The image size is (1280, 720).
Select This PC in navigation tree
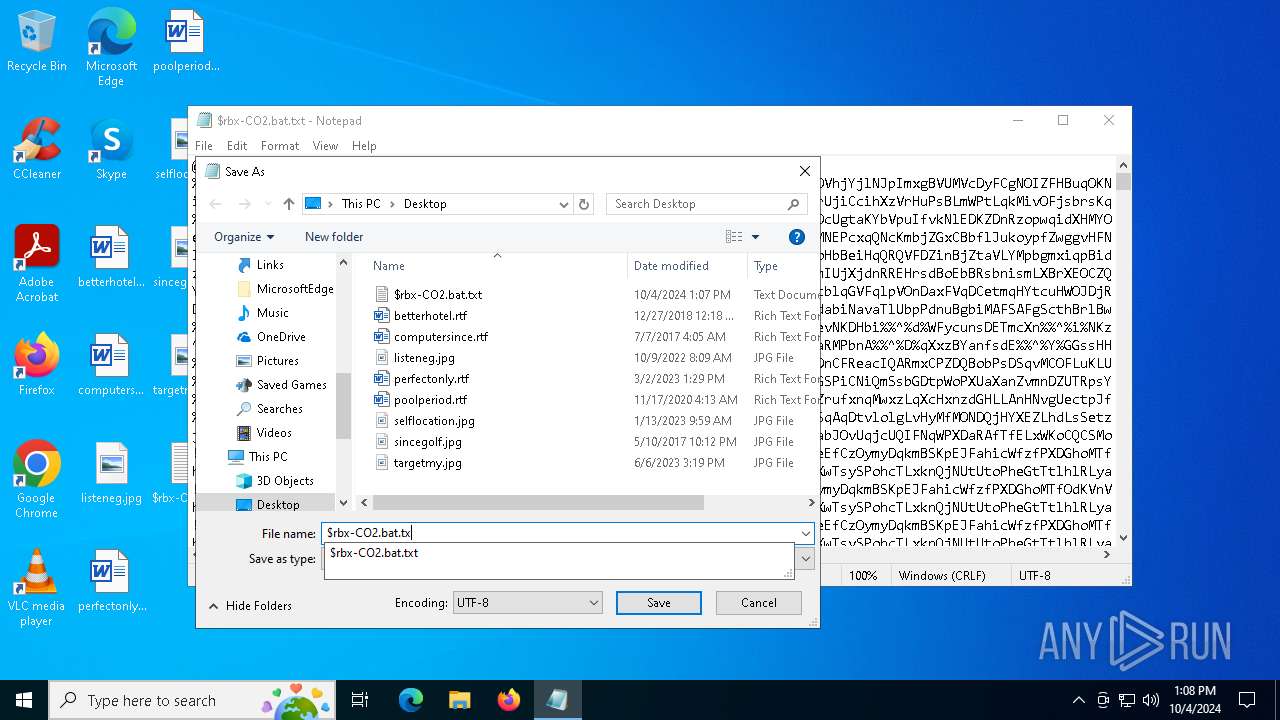click(x=268, y=457)
